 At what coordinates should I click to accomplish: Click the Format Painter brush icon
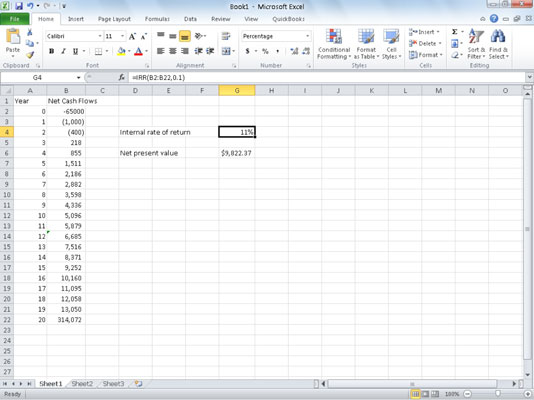click(30, 54)
